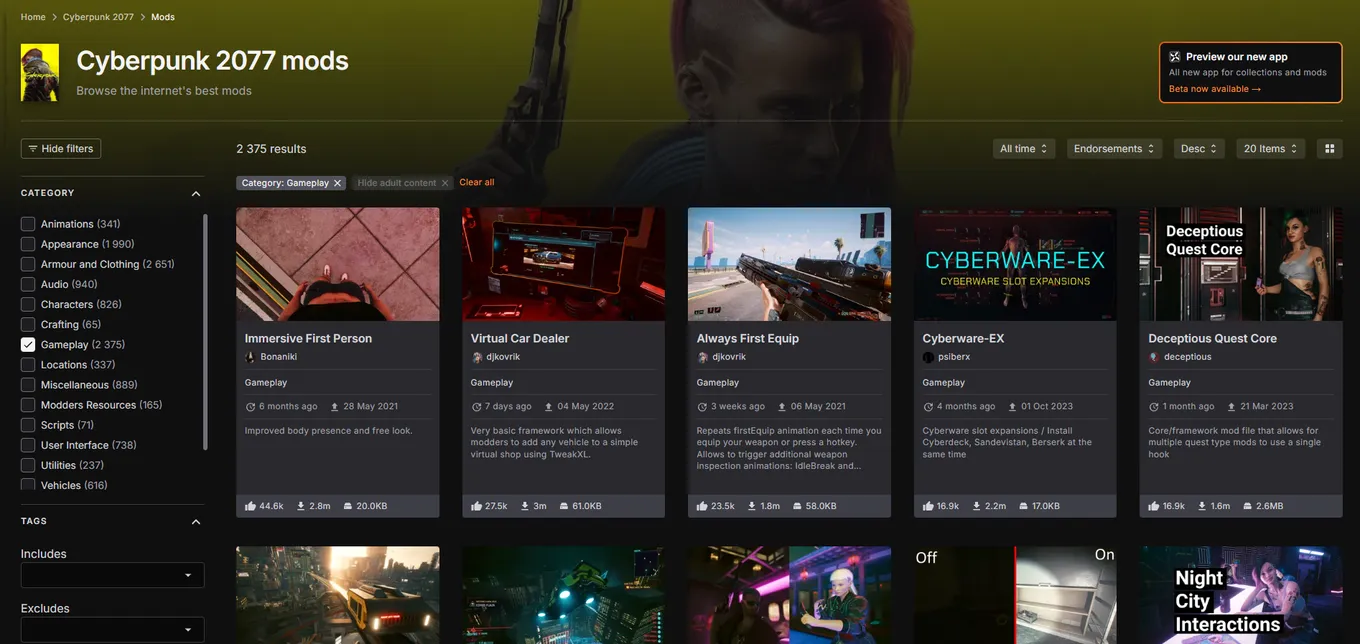Uncheck the Gameplay category checkbox
The width and height of the screenshot is (1360, 644).
[x=28, y=344]
